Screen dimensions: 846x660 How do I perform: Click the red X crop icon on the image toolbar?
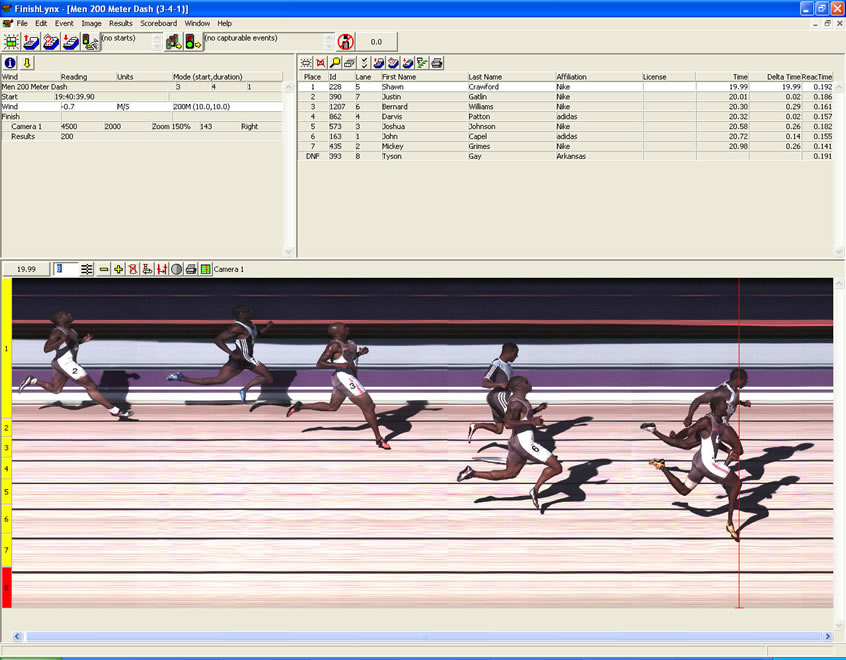coord(133,268)
